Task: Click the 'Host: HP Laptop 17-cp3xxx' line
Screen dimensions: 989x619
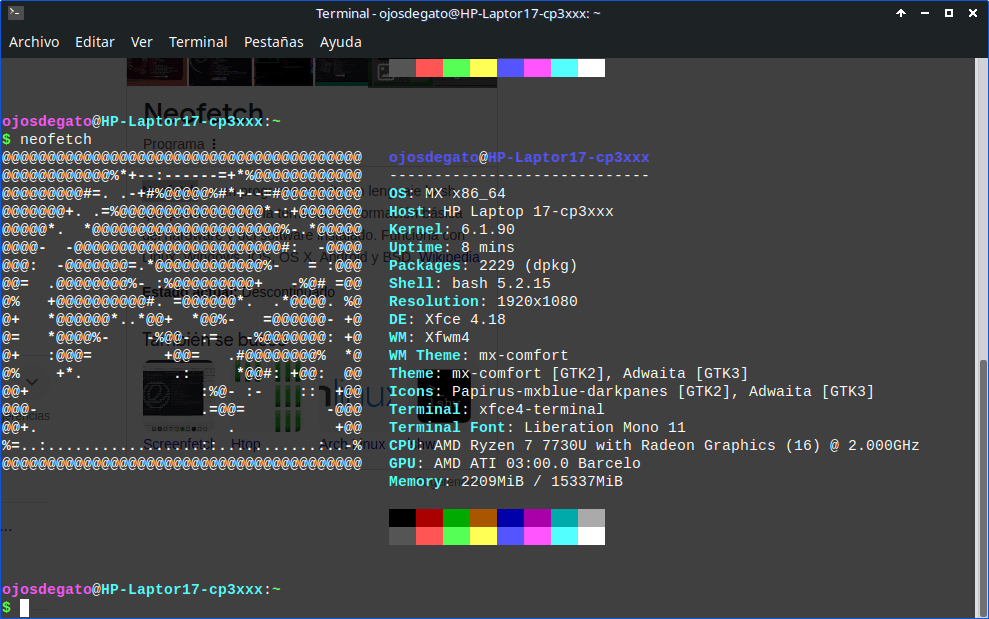Action: click(x=501, y=211)
